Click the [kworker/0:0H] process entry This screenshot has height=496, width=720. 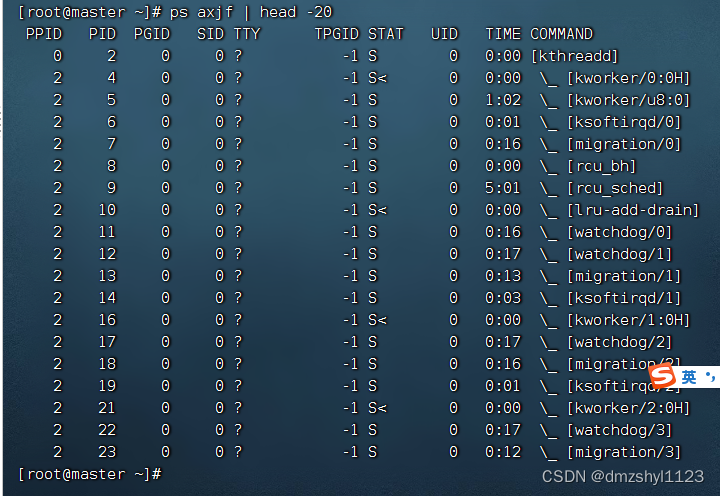(x=629, y=78)
